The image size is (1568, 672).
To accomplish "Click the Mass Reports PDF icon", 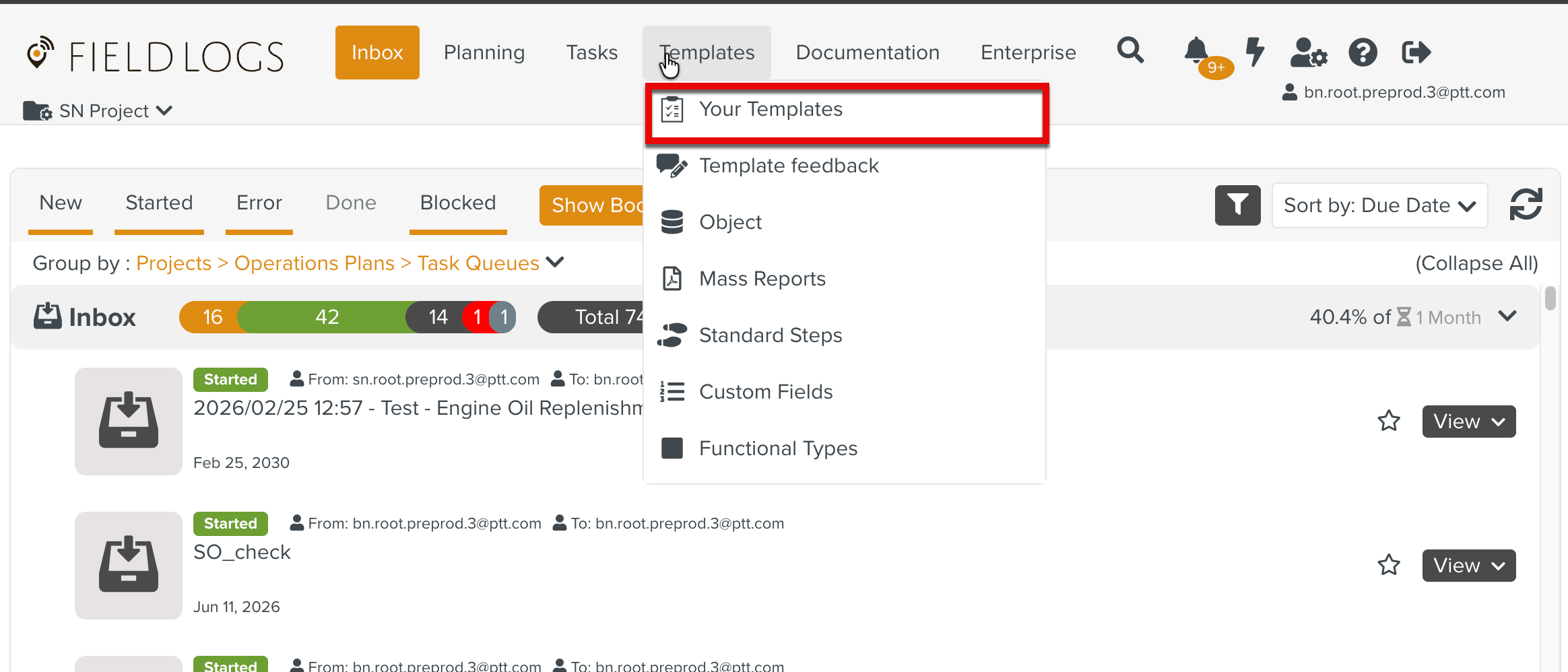I will tap(672, 279).
